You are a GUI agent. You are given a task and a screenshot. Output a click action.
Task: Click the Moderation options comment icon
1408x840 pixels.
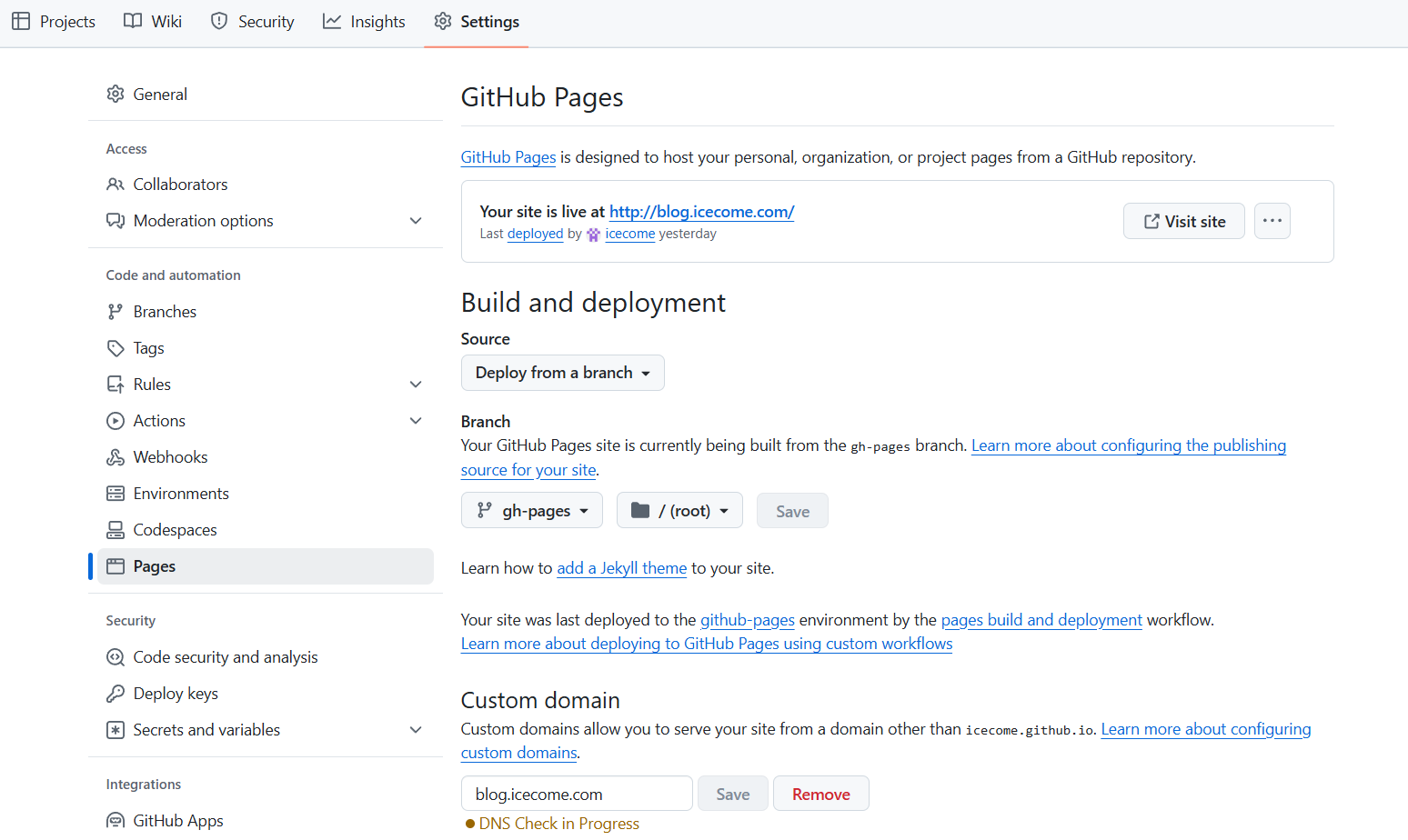click(116, 221)
